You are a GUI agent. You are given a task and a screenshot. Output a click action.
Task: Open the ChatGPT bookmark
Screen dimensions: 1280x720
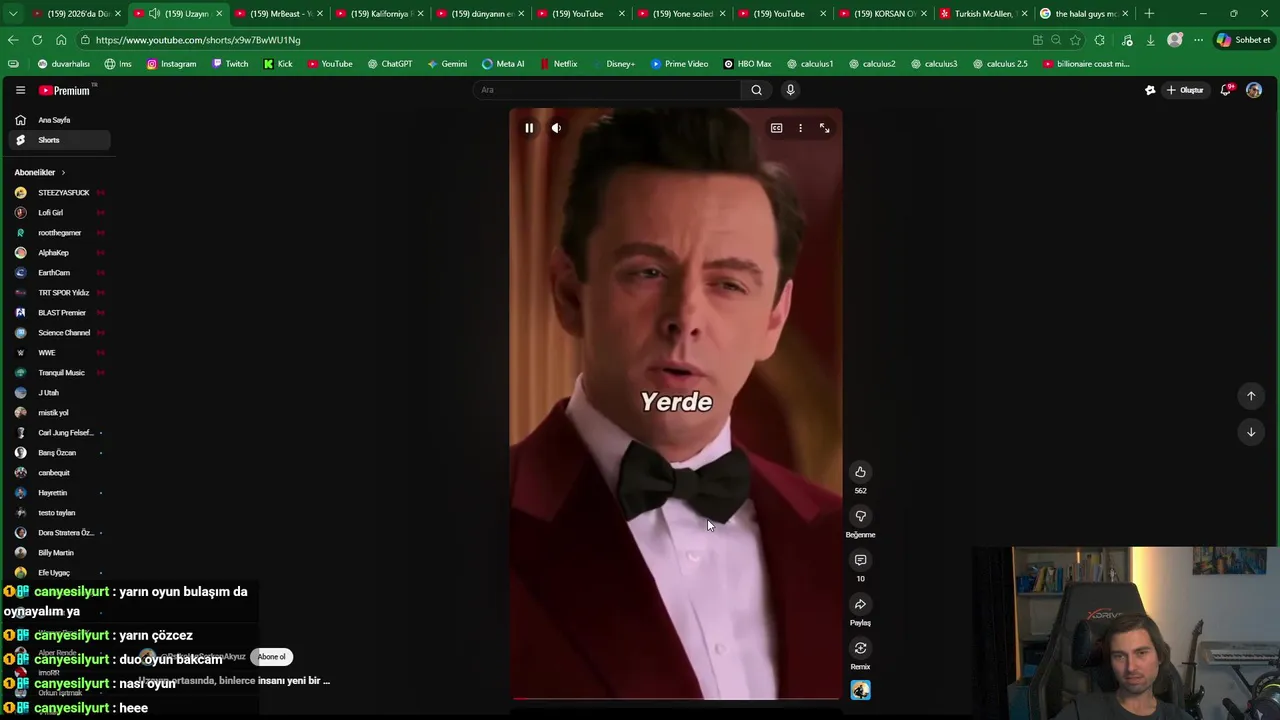tap(390, 64)
